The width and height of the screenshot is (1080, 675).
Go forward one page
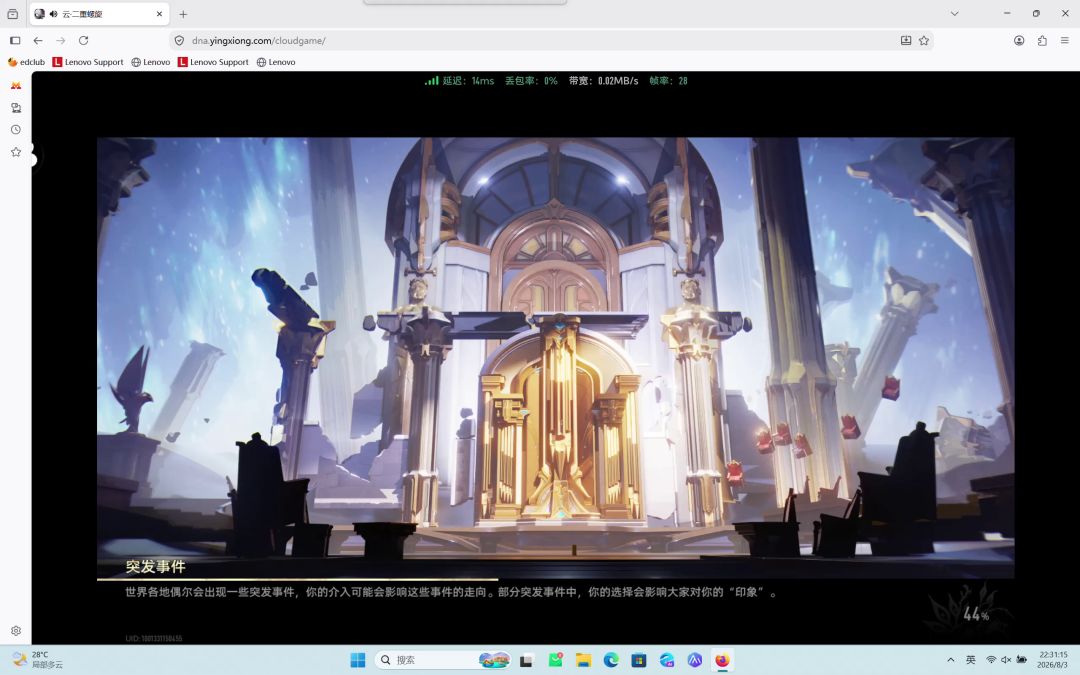61,41
